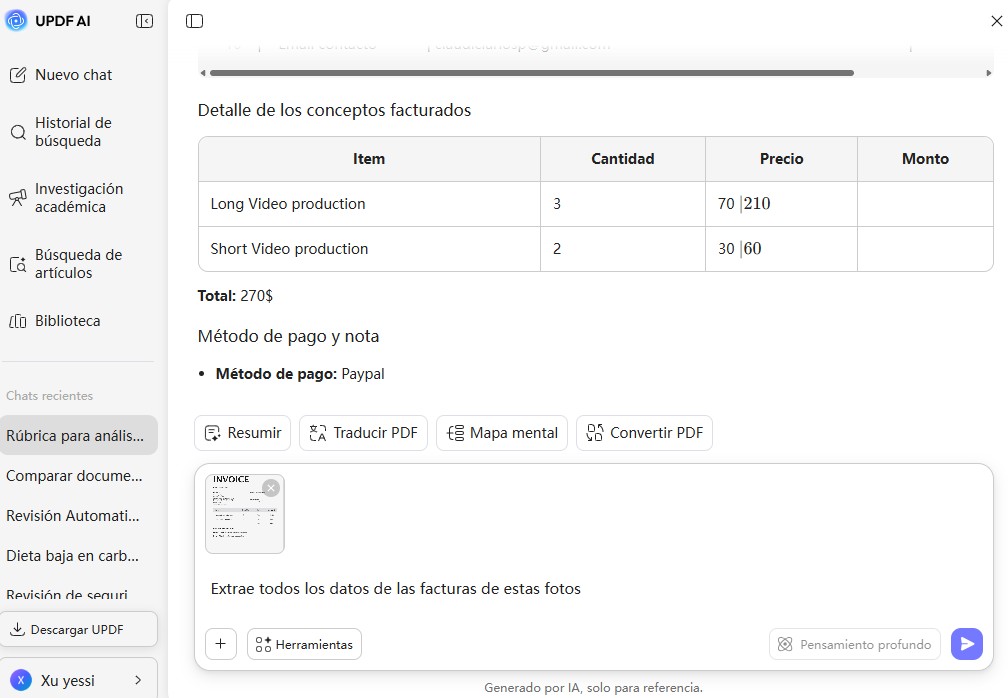1008x698 pixels.
Task: Send the message with the arrow button
Action: click(x=966, y=644)
